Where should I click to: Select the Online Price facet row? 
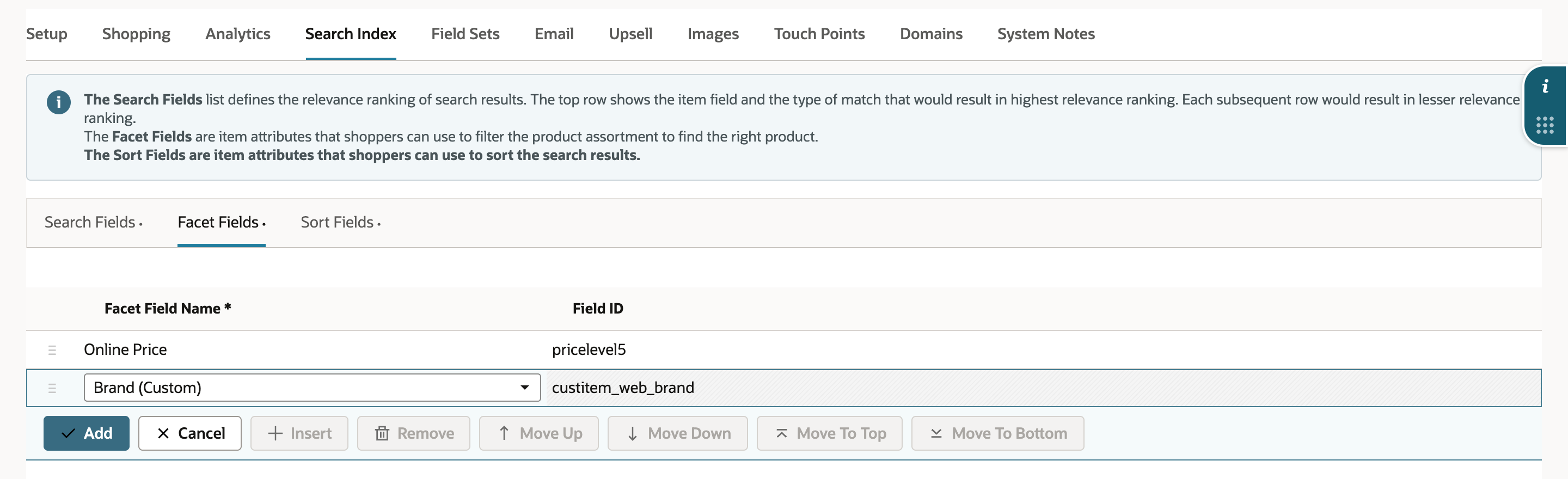click(784, 350)
